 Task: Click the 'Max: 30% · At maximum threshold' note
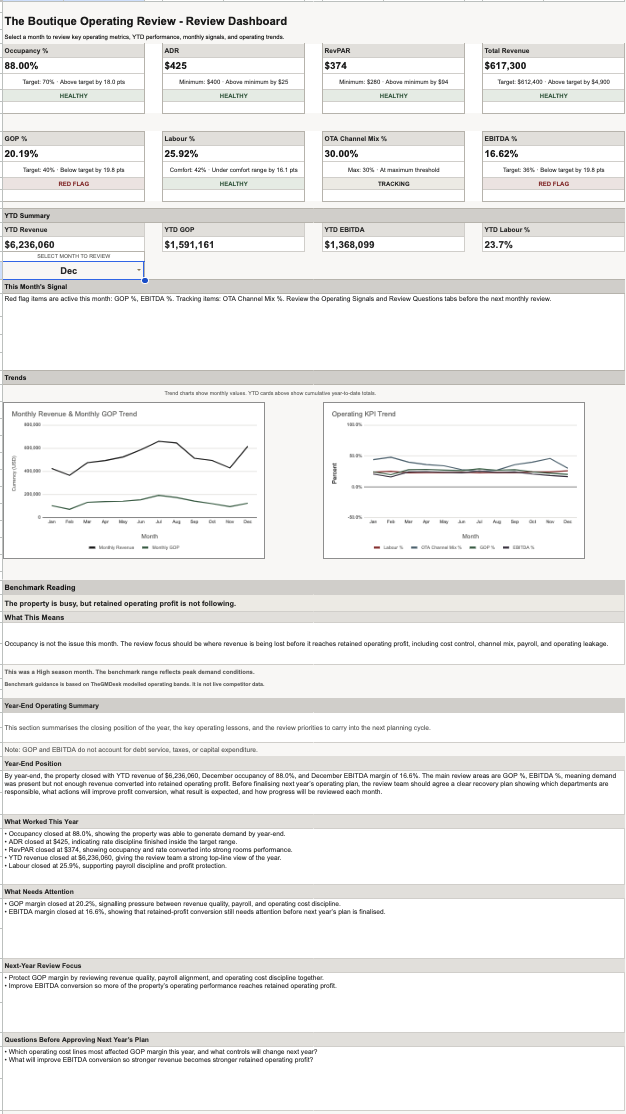[x=394, y=170]
